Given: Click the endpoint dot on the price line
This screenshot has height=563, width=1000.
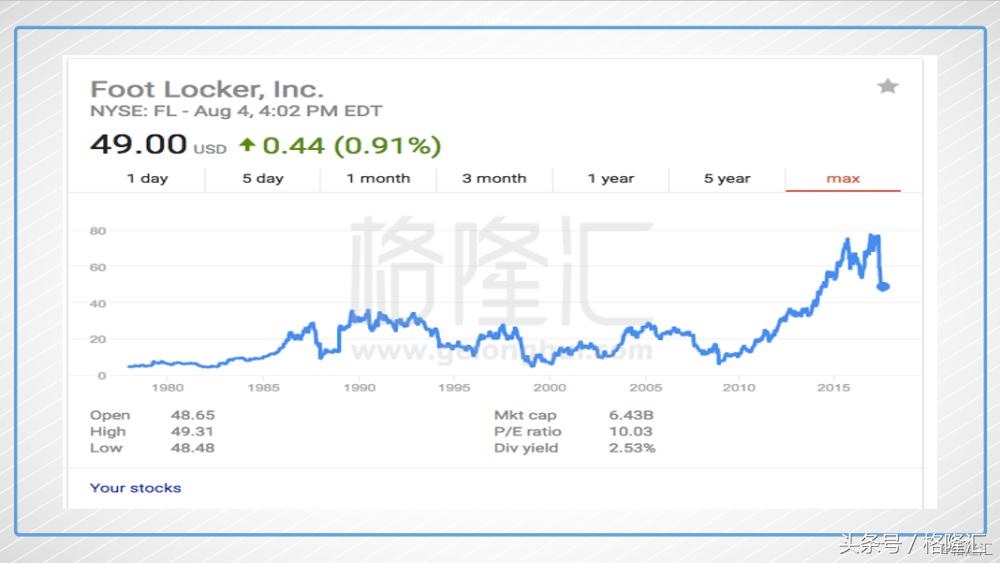Looking at the screenshot, I should click(883, 287).
